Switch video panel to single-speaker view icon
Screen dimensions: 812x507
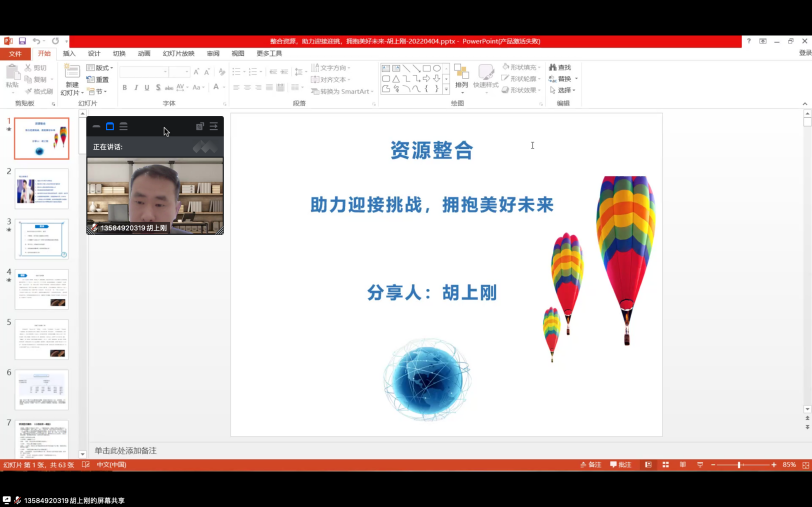point(110,126)
